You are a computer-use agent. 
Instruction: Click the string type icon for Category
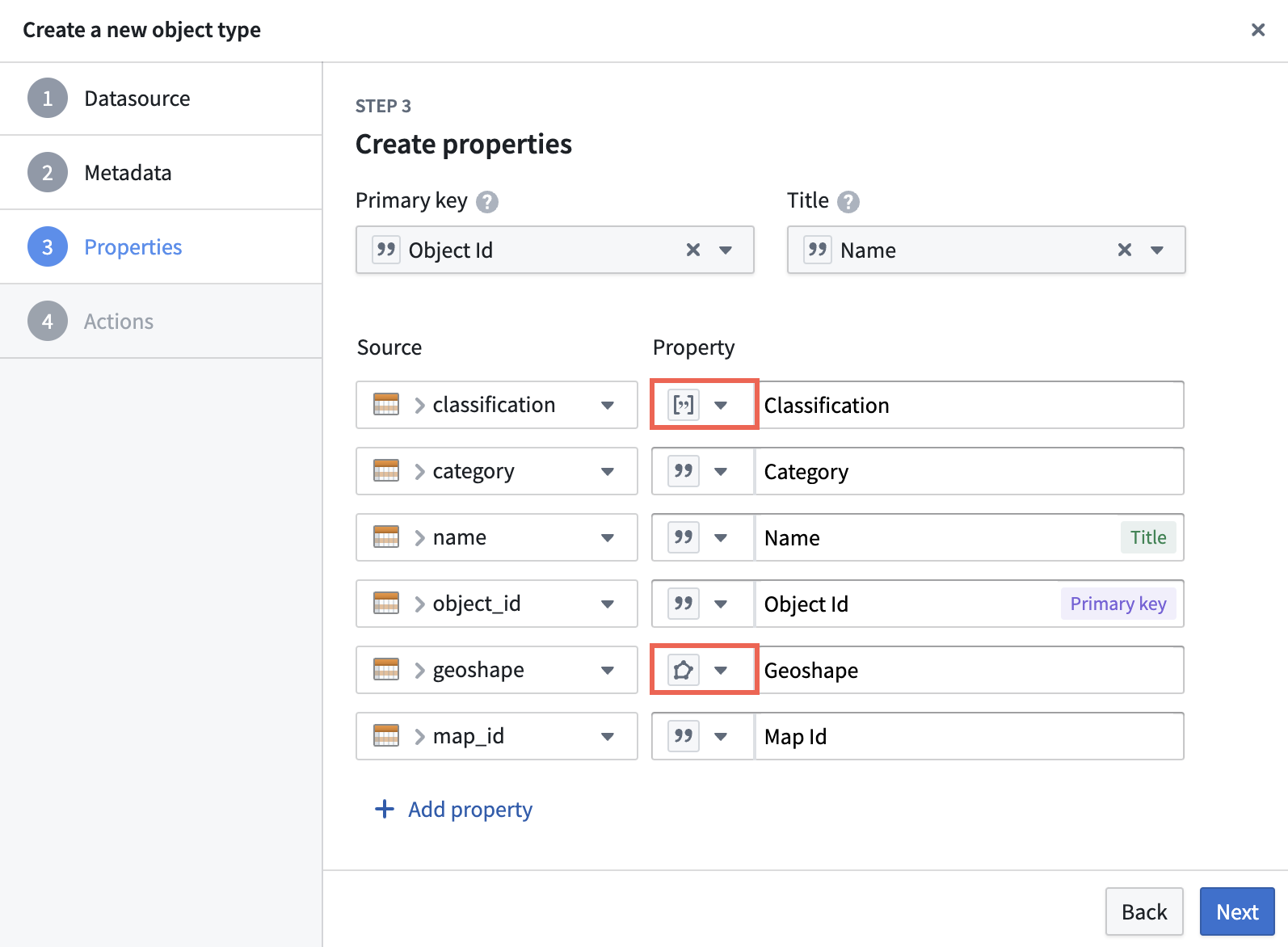pyautogui.click(x=684, y=471)
